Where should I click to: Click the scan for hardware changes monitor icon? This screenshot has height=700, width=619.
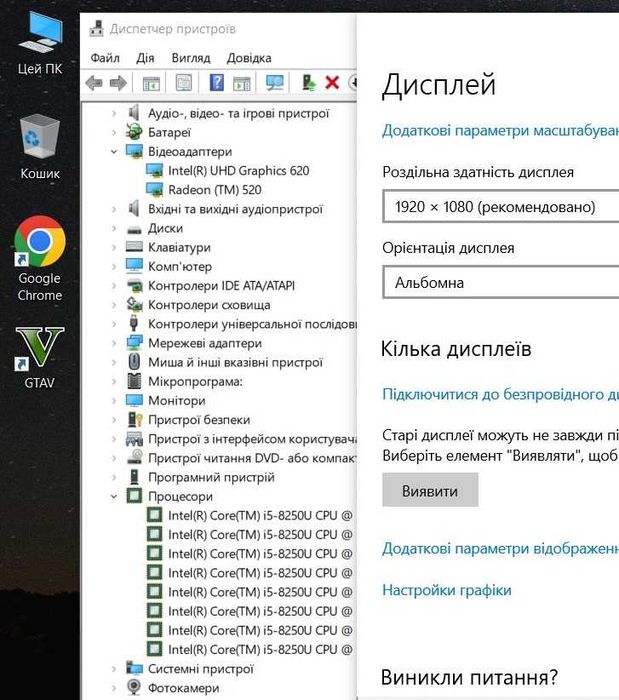tap(274, 83)
